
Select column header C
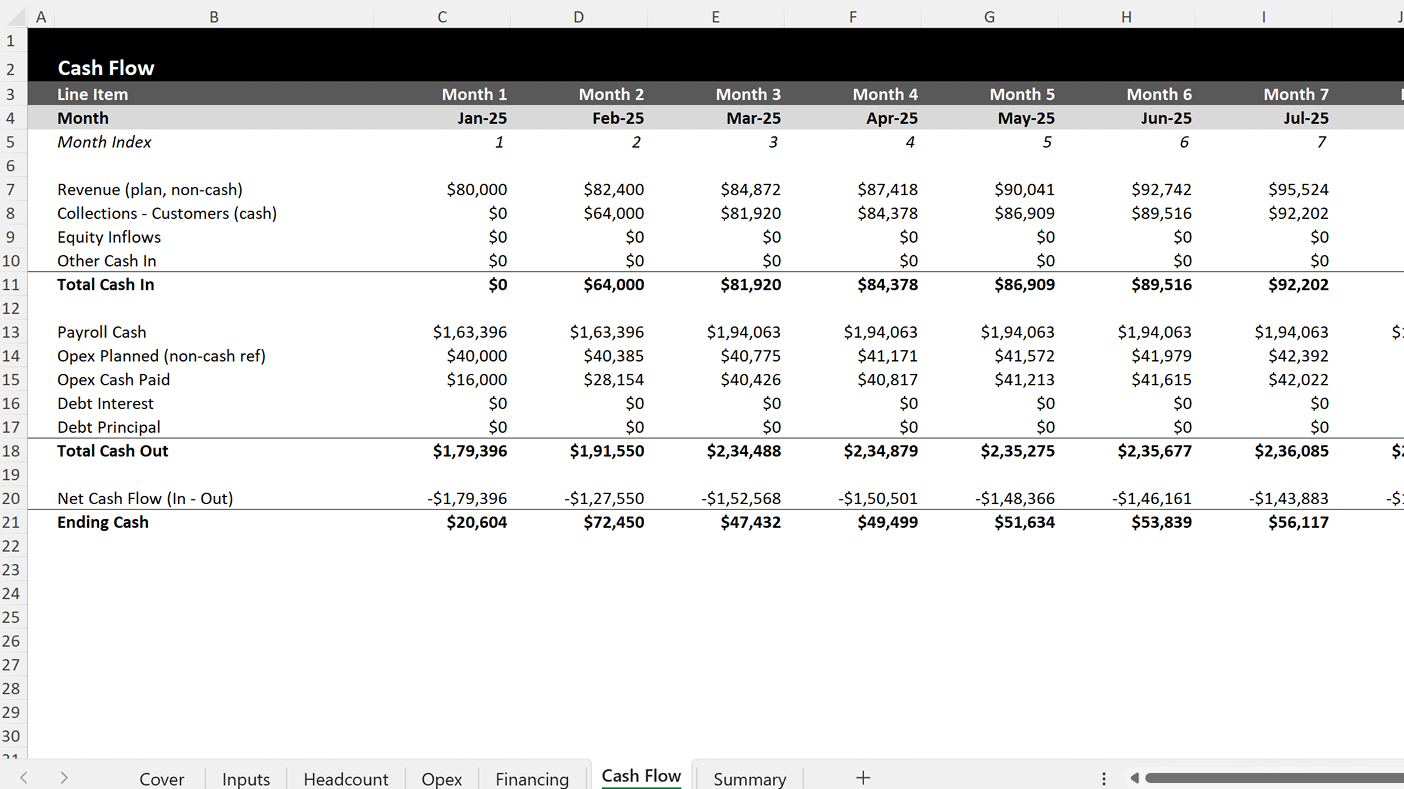click(x=441, y=16)
